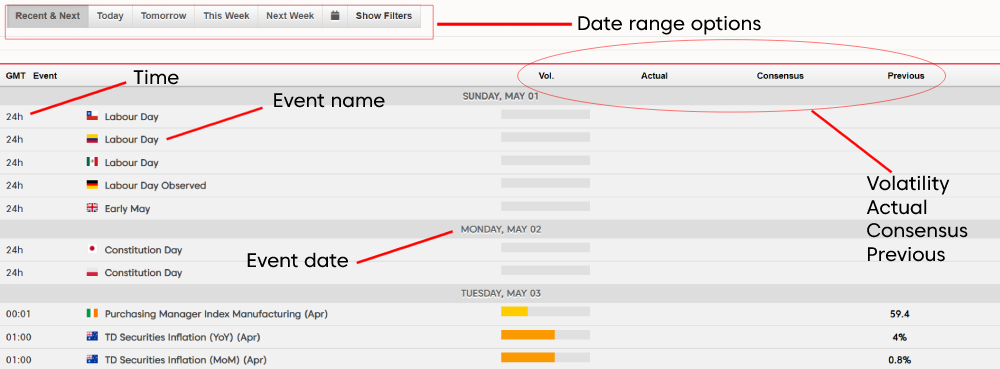Click the Actual column header
1000x369 pixels.
click(x=654, y=76)
